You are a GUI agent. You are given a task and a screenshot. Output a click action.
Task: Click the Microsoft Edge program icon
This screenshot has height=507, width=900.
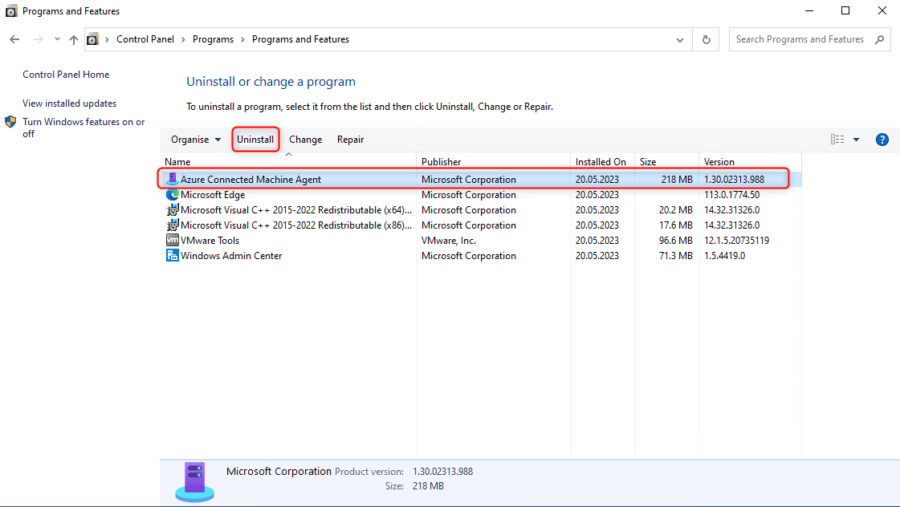pyautogui.click(x=172, y=195)
